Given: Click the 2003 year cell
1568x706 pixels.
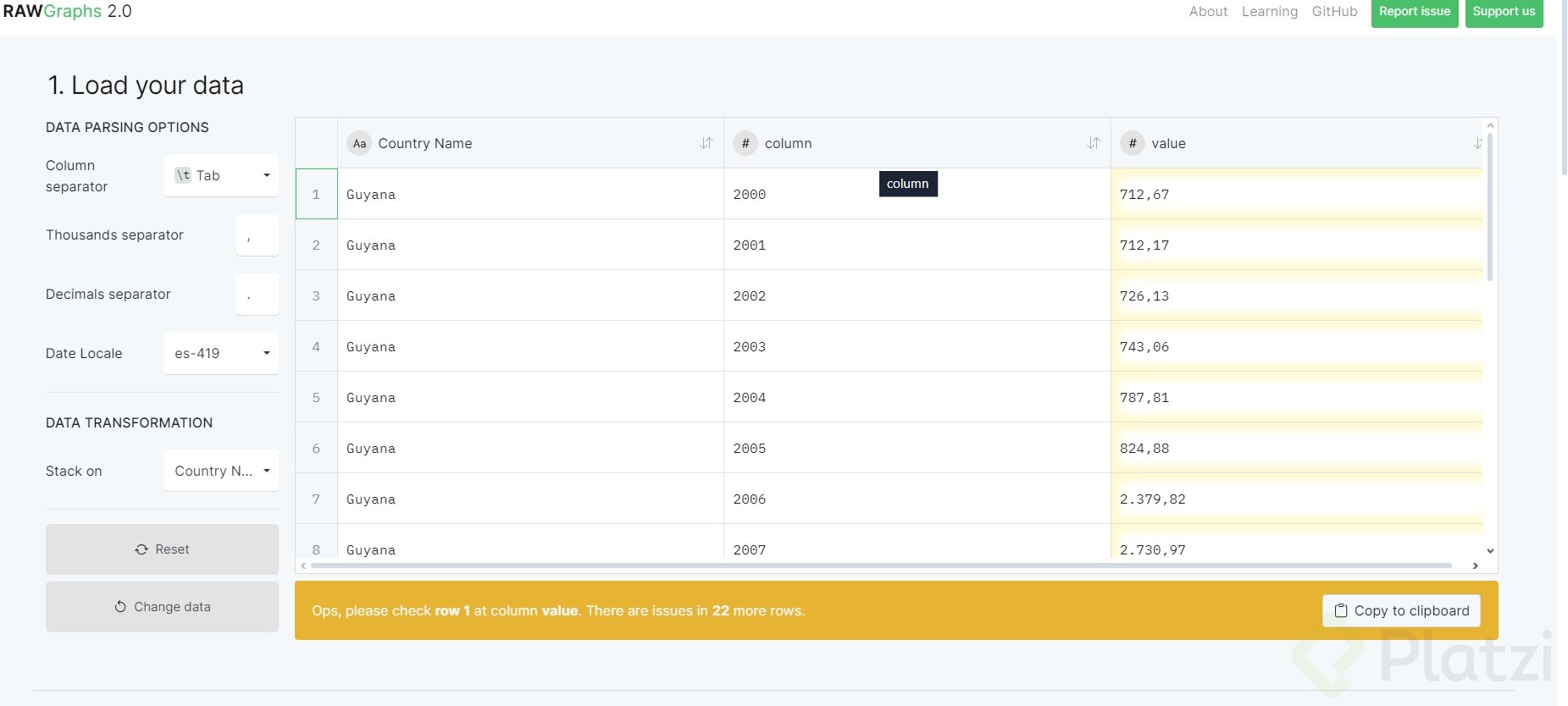Looking at the screenshot, I should coord(917,346).
